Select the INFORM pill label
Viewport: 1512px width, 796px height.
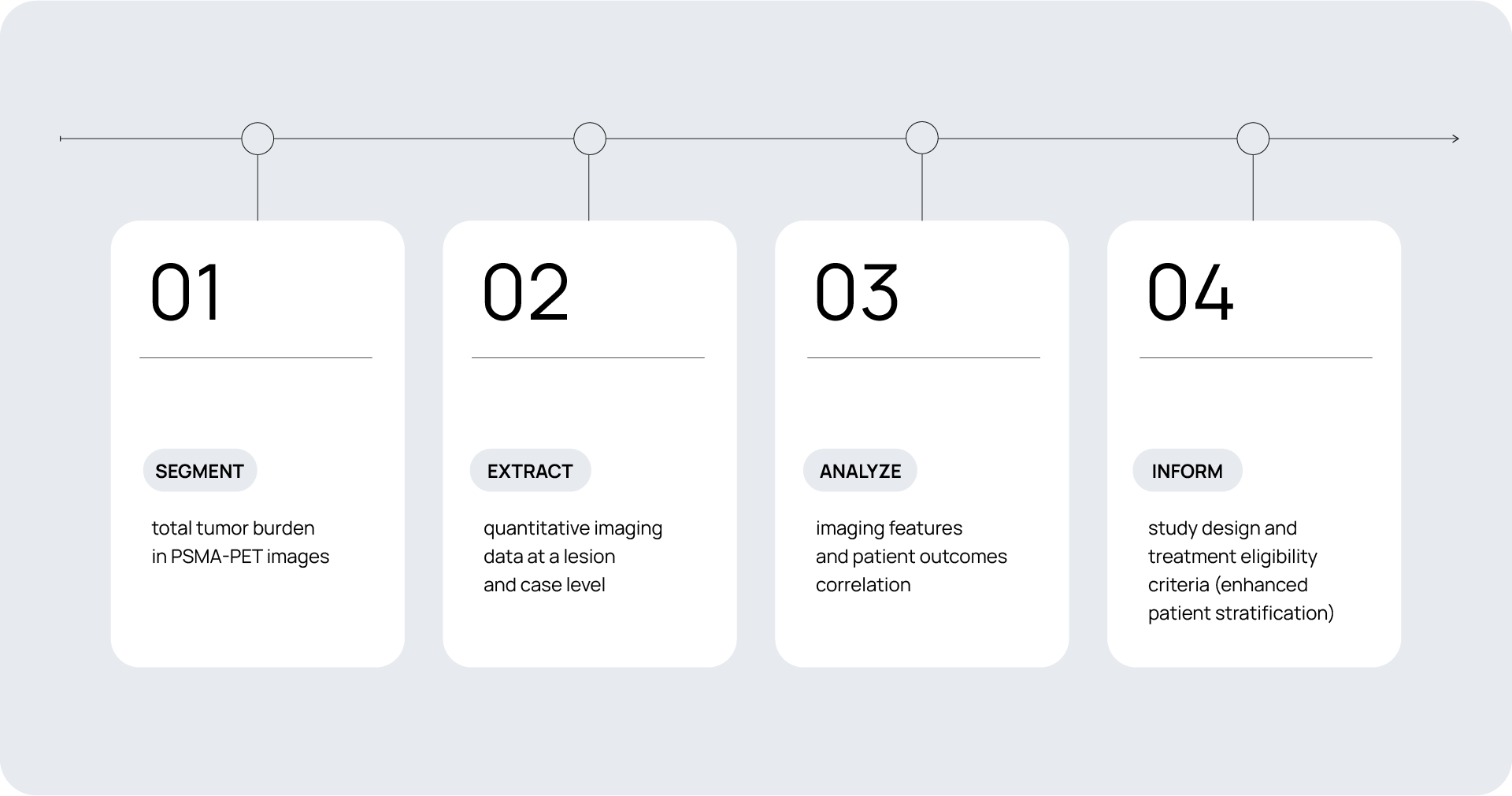point(1187,471)
